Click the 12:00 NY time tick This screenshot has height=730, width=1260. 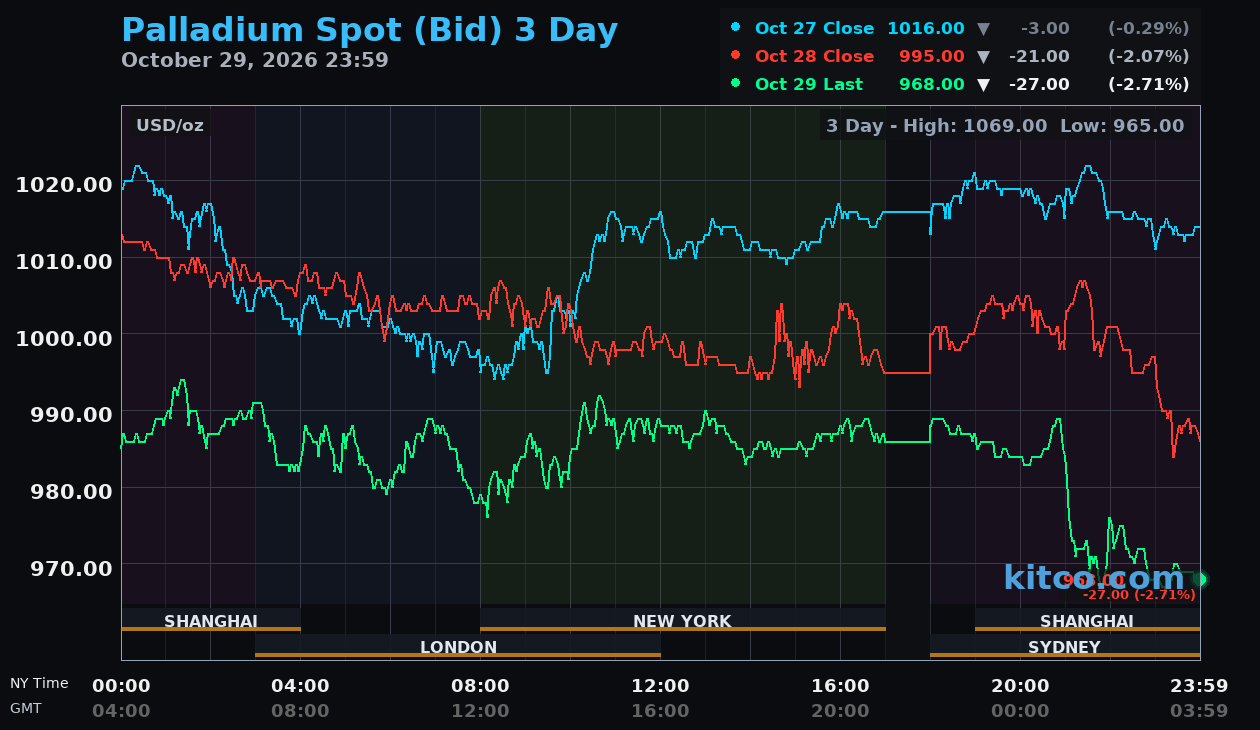click(x=660, y=686)
